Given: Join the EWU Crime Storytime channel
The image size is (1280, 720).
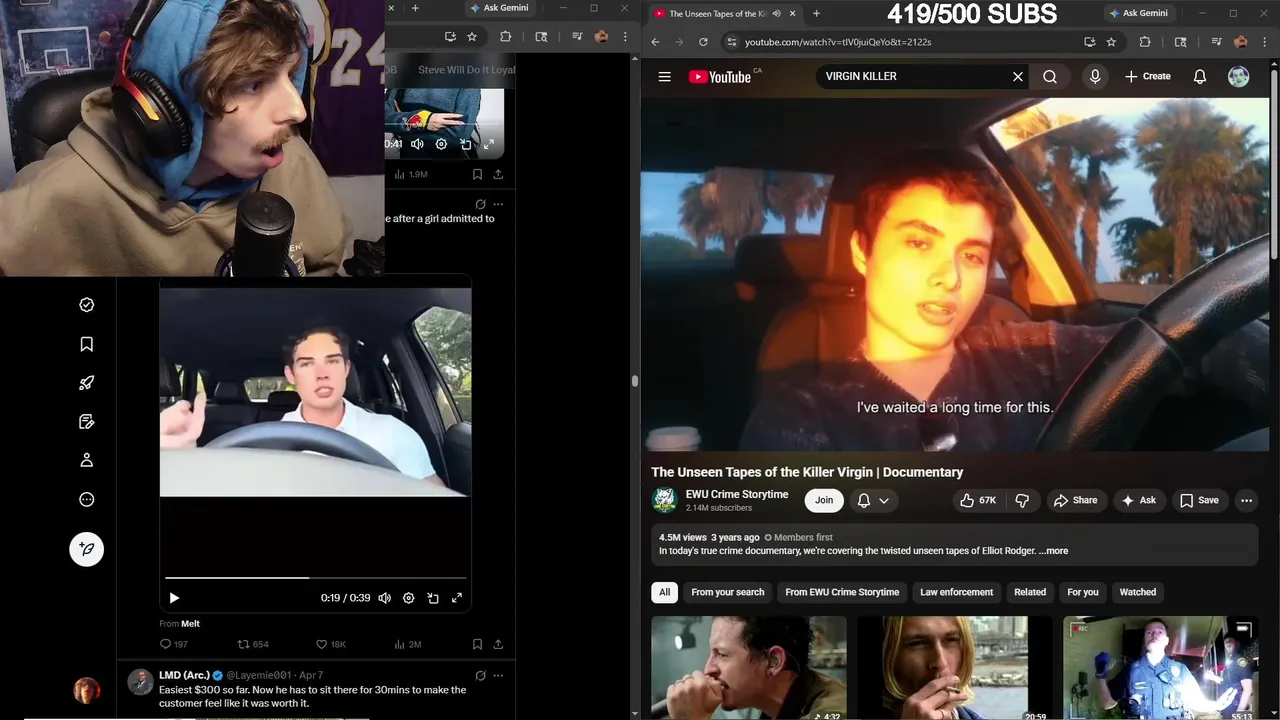Looking at the screenshot, I should pos(824,500).
